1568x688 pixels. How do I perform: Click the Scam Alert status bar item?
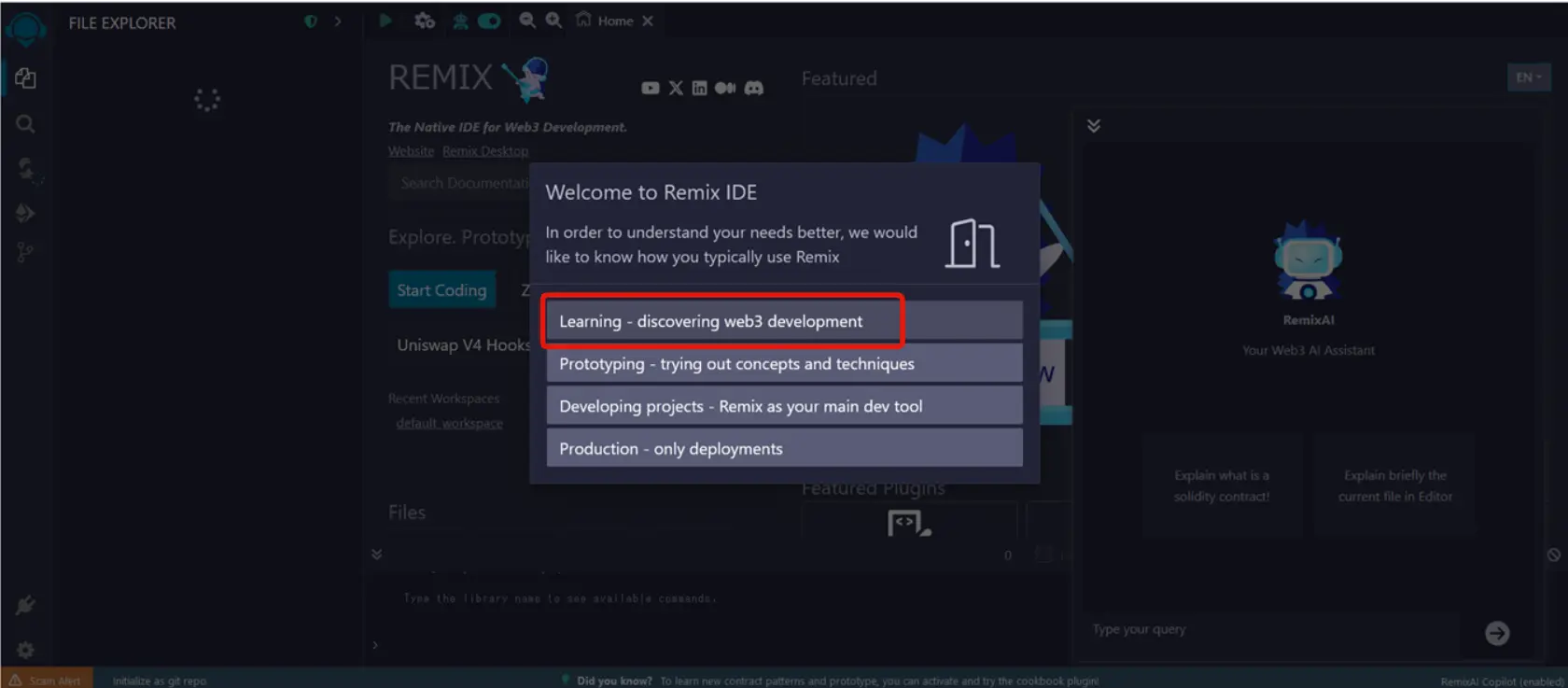pos(47,681)
